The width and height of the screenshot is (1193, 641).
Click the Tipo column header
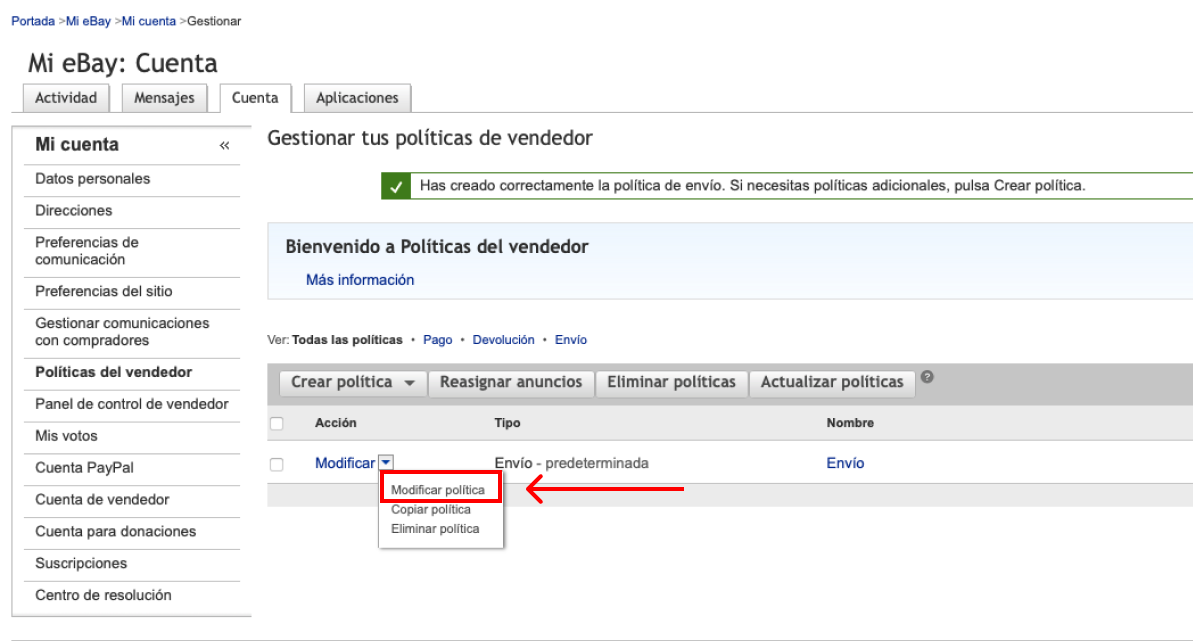coord(507,423)
